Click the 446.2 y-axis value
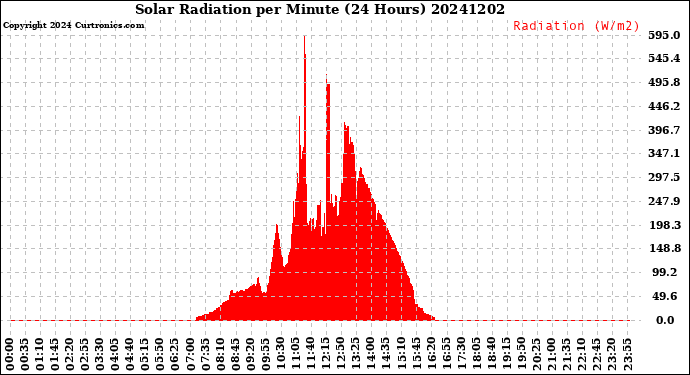This screenshot has width=690, height=375. 664,106
